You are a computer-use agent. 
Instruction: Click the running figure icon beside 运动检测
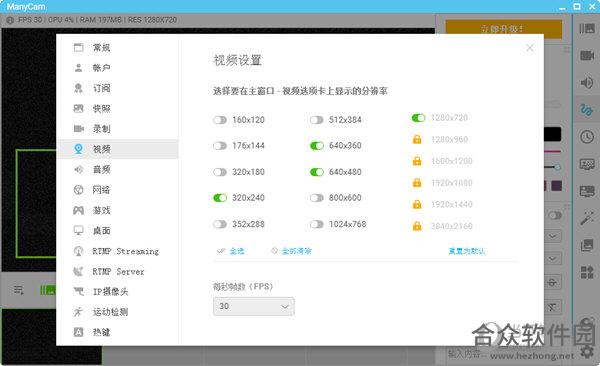coord(78,312)
